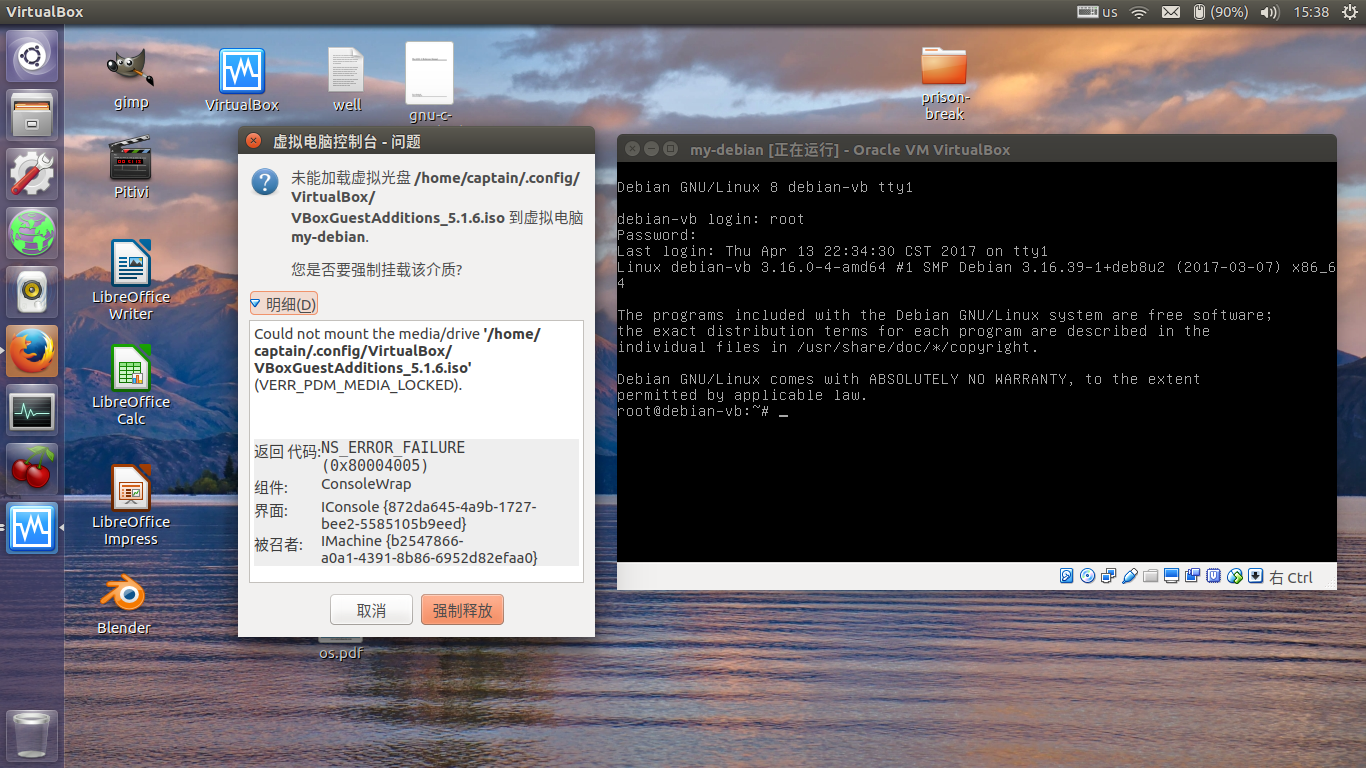
Task: Click inside the my-debian terminal at root prompt
Action: [784, 411]
